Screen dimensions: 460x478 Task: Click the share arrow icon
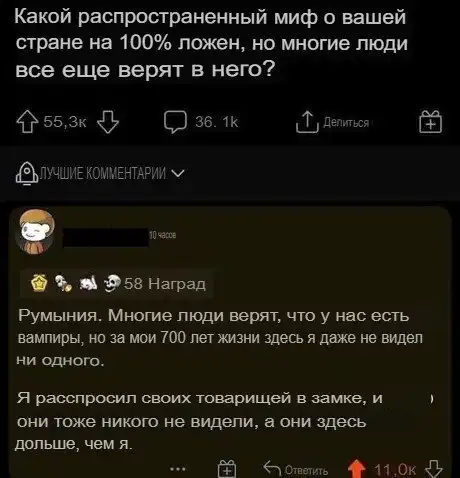[307, 122]
